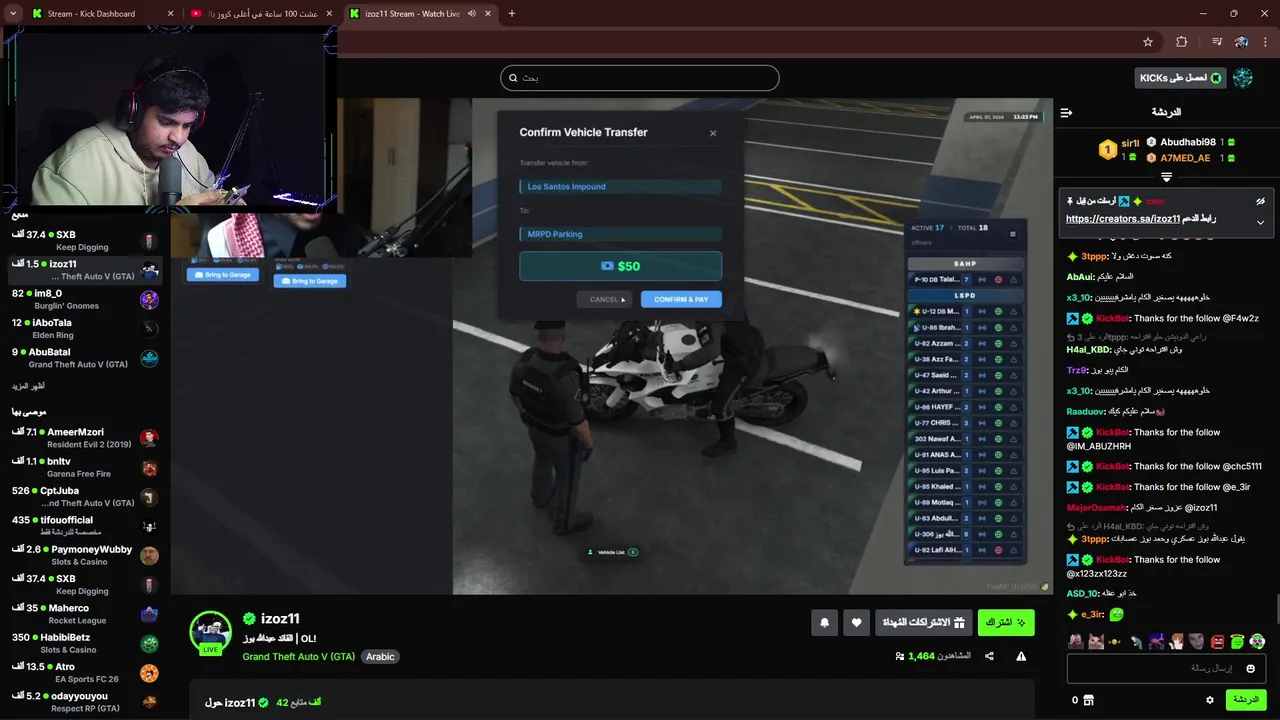Open Grand Theft Auto V (GTA) category link

pyautogui.click(x=298, y=656)
